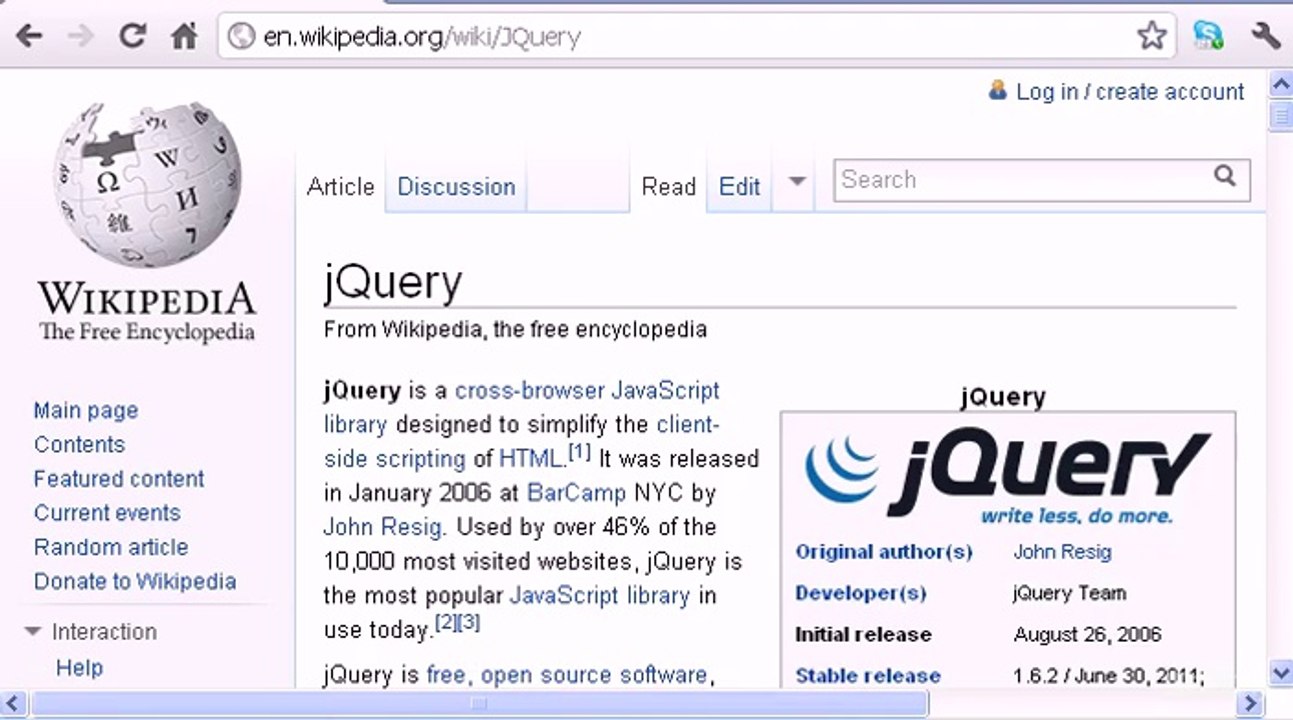
Task: Click the browser address bar URL
Action: point(422,37)
